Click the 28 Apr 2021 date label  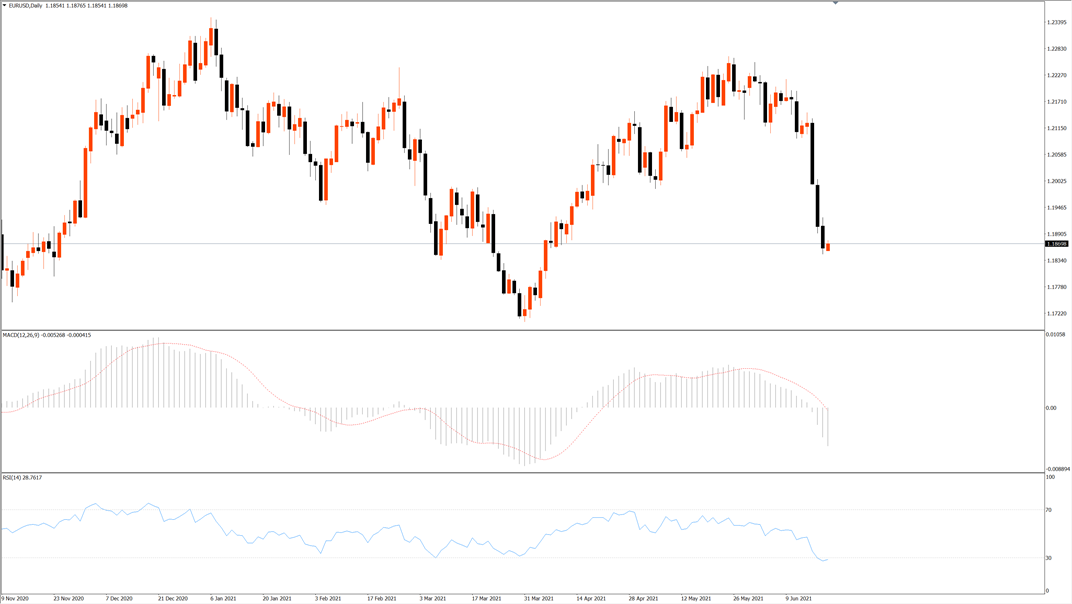point(643,599)
